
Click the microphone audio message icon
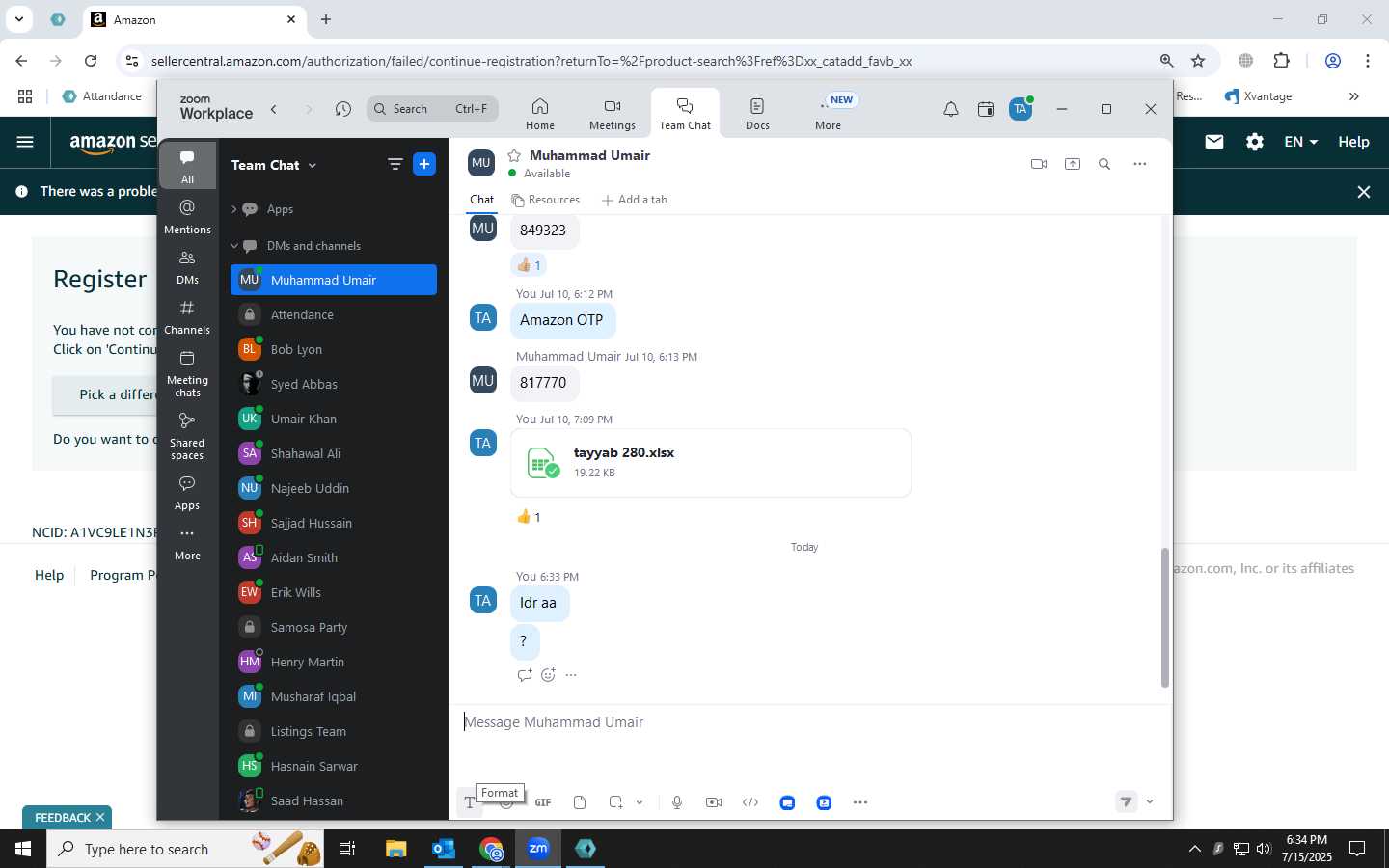point(677,802)
